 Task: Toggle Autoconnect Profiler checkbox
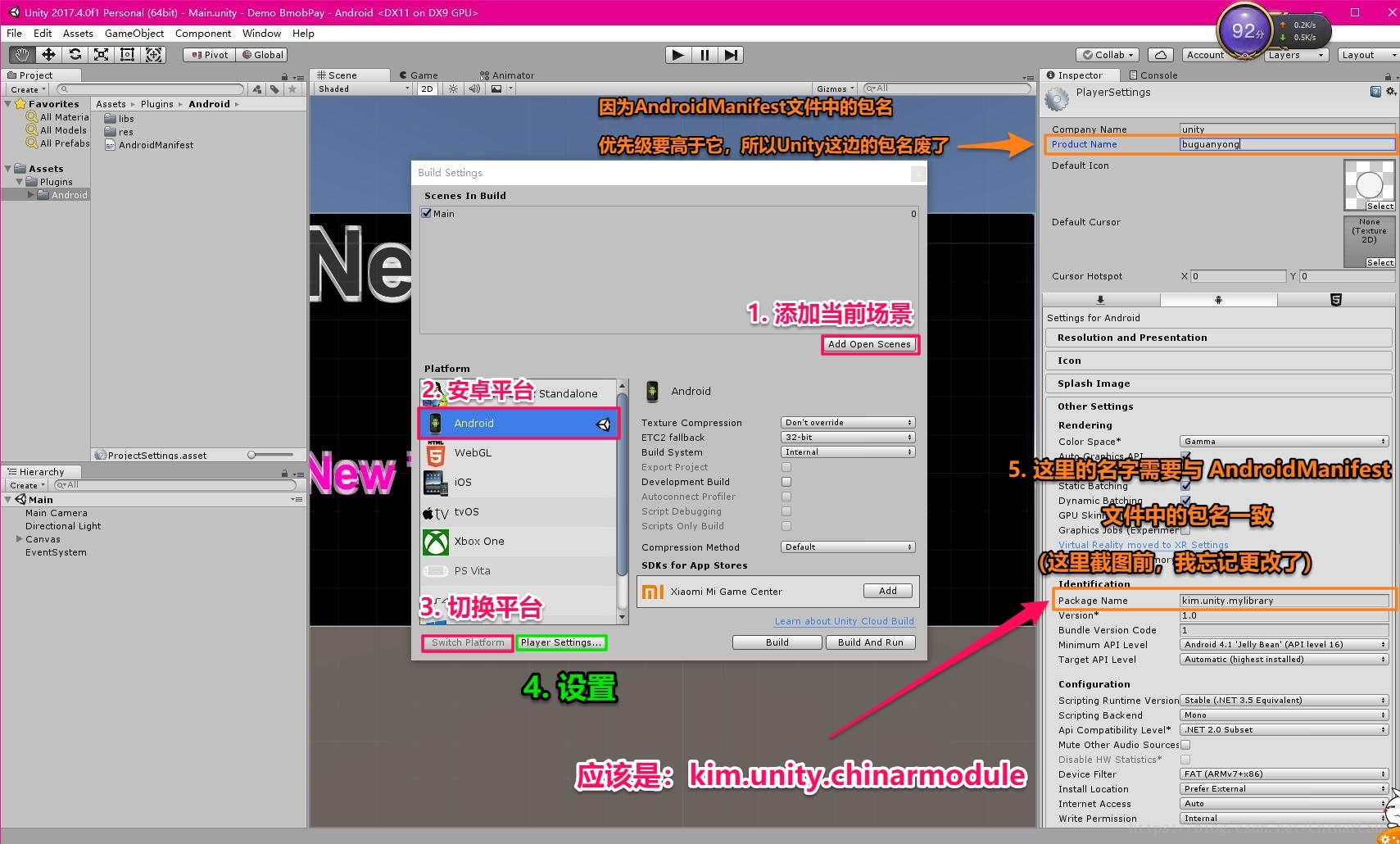pos(786,497)
